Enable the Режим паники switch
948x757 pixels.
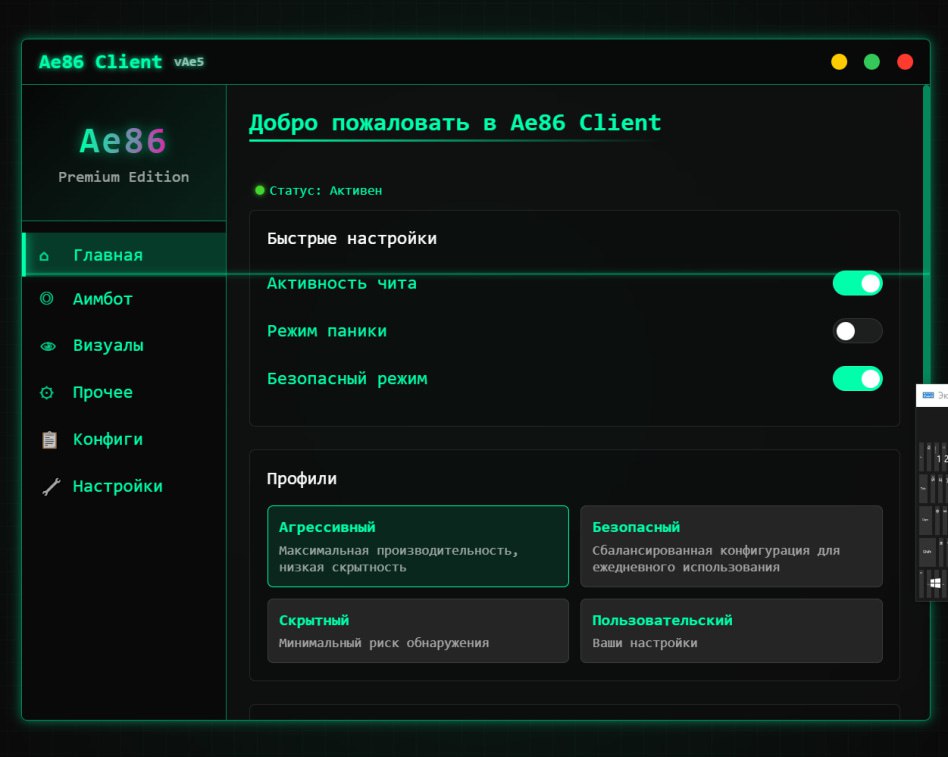(857, 331)
